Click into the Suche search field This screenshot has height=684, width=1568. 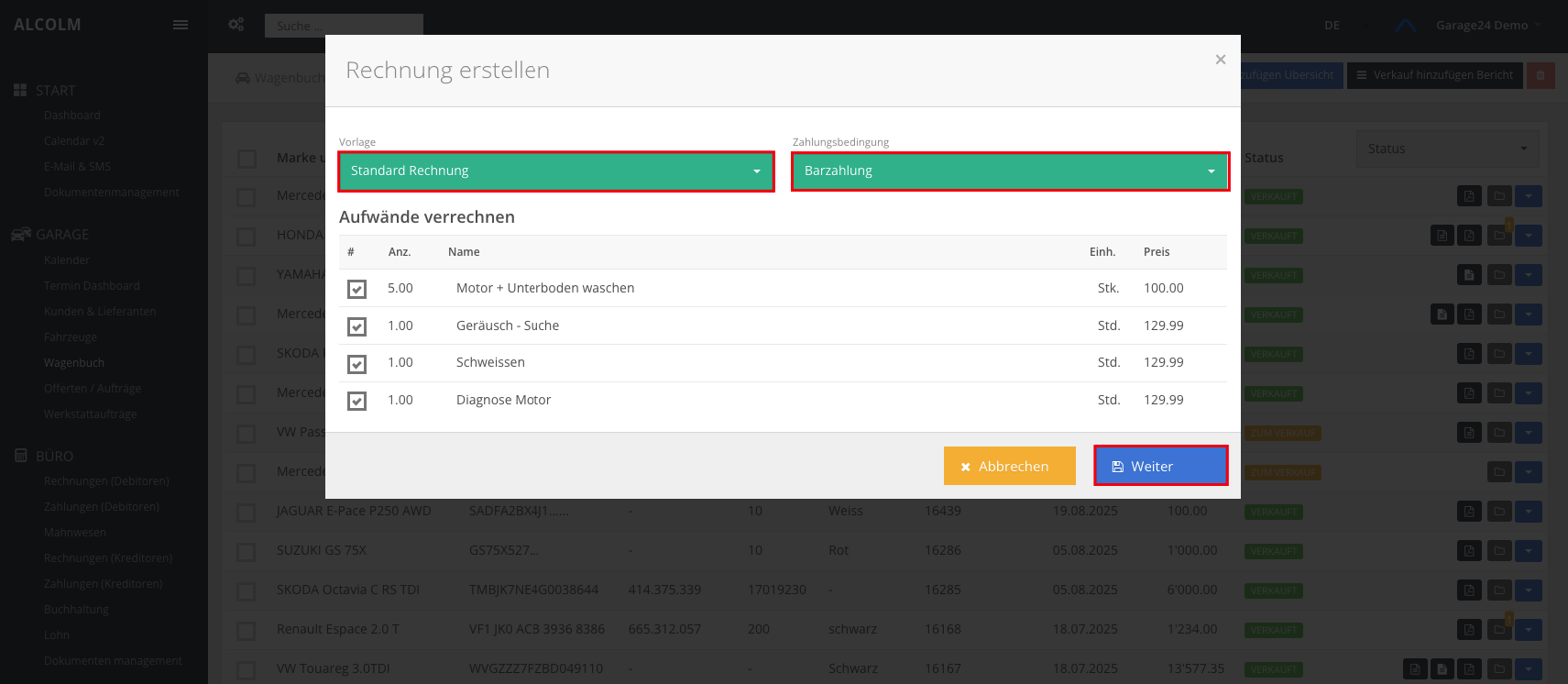click(x=344, y=26)
